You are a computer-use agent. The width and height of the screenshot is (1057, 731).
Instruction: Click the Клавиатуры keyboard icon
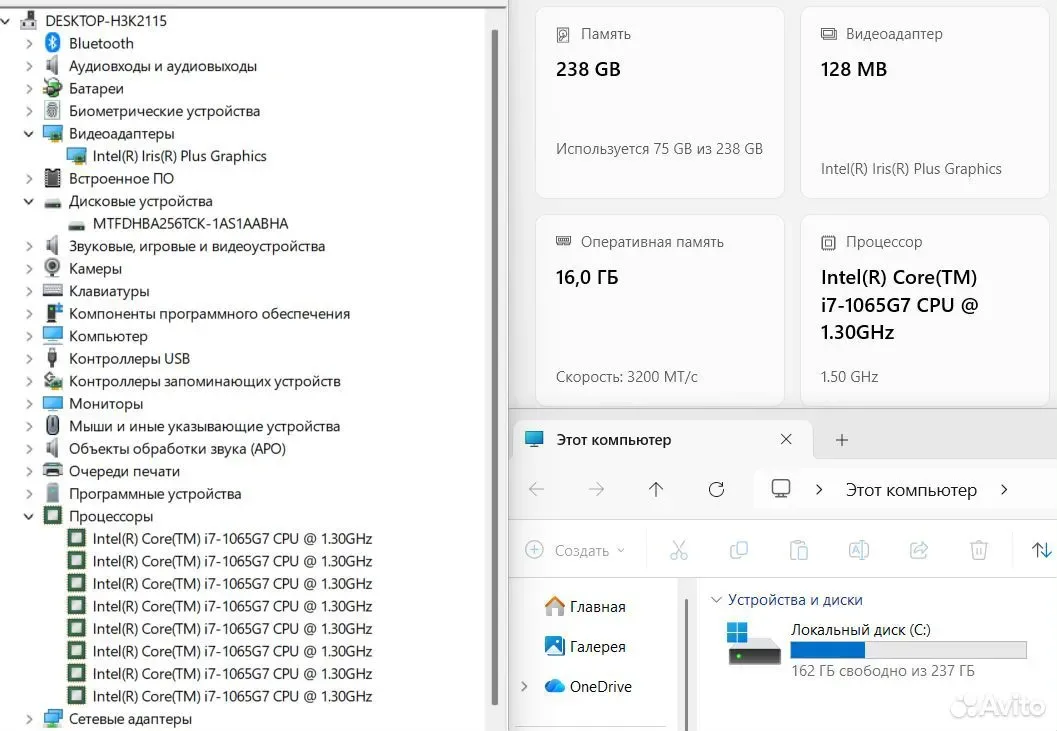[x=53, y=291]
